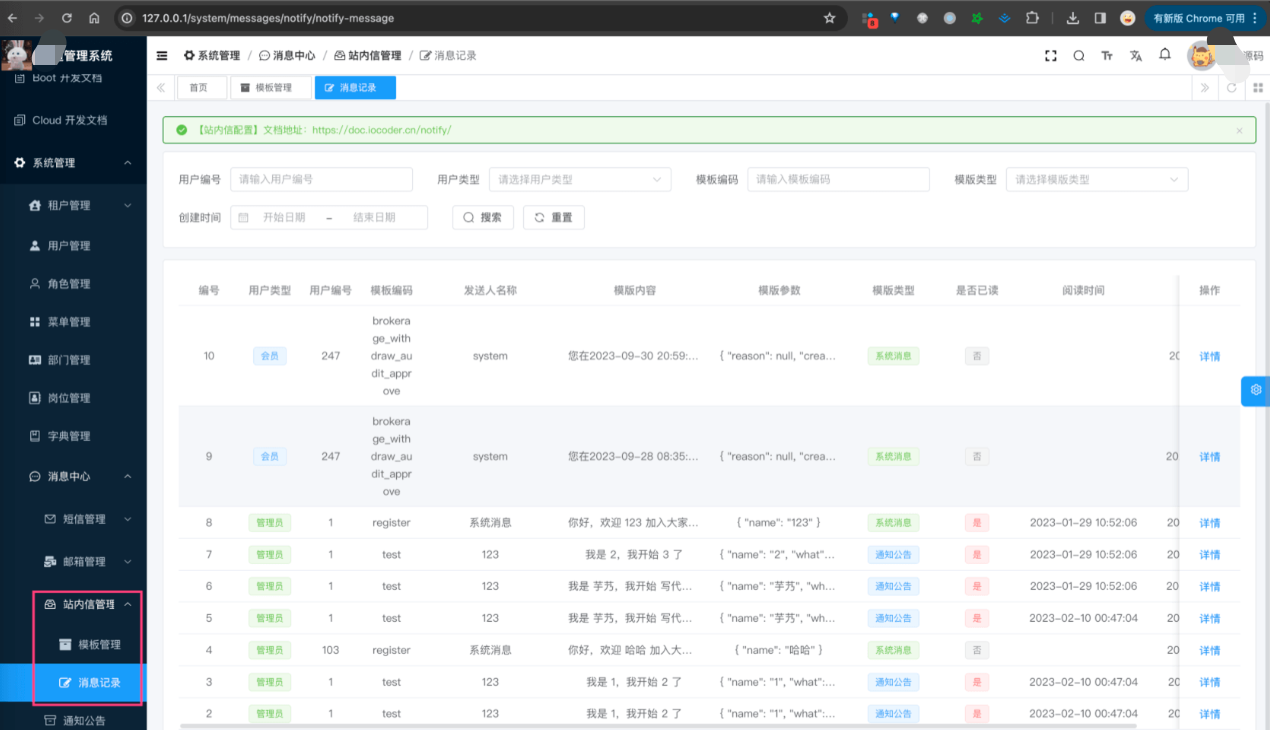Click 消息中心 breadcrumb
This screenshot has width=1270, height=730.
click(287, 56)
